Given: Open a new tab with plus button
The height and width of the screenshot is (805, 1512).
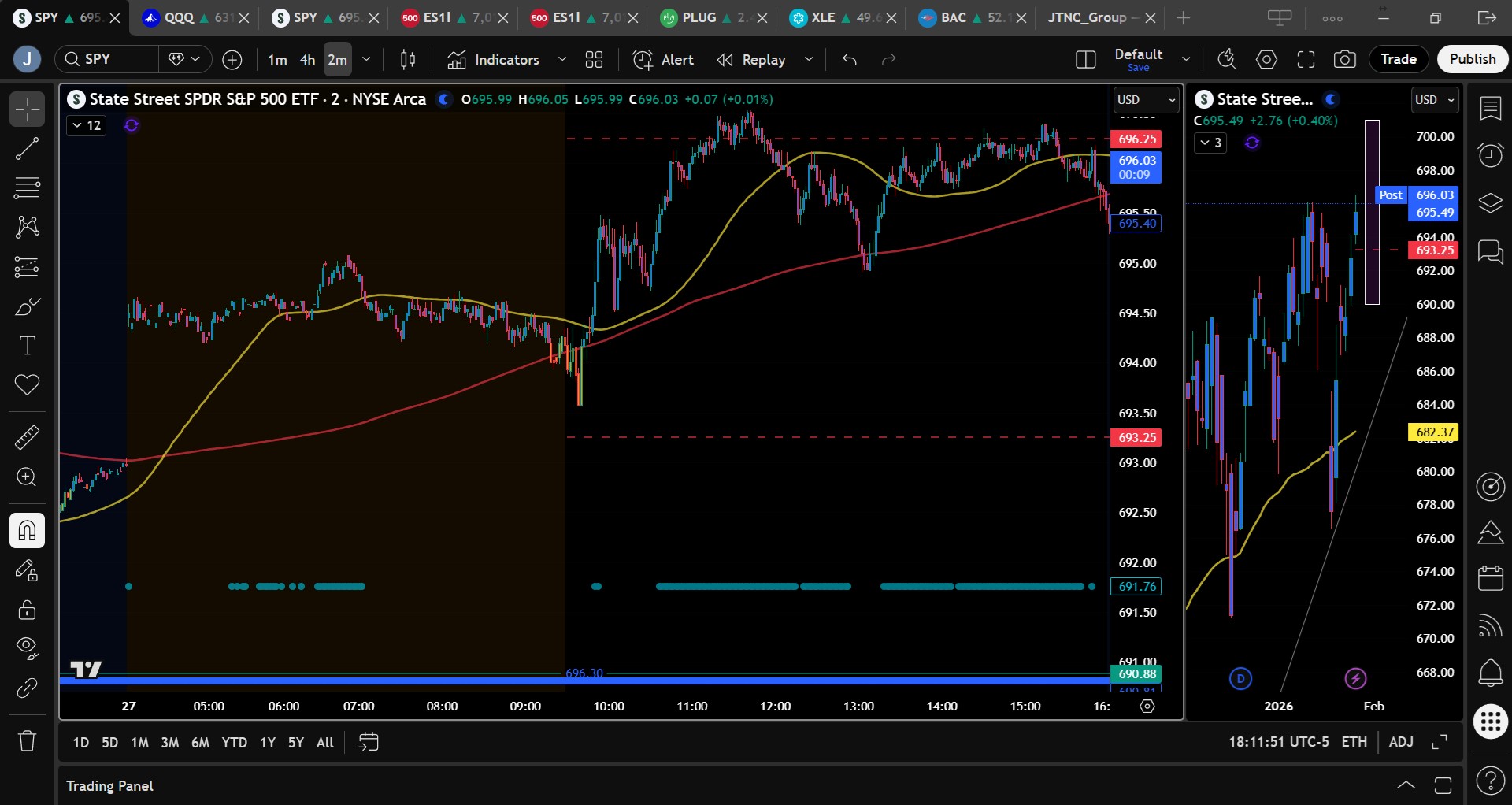Looking at the screenshot, I should pos(1183,17).
